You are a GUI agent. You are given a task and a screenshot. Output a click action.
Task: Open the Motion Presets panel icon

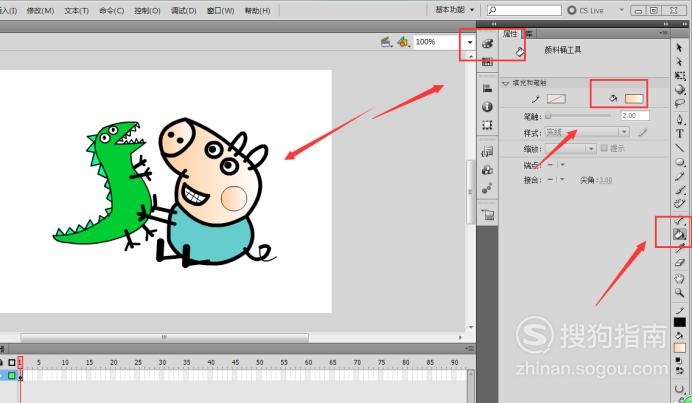coord(487,189)
